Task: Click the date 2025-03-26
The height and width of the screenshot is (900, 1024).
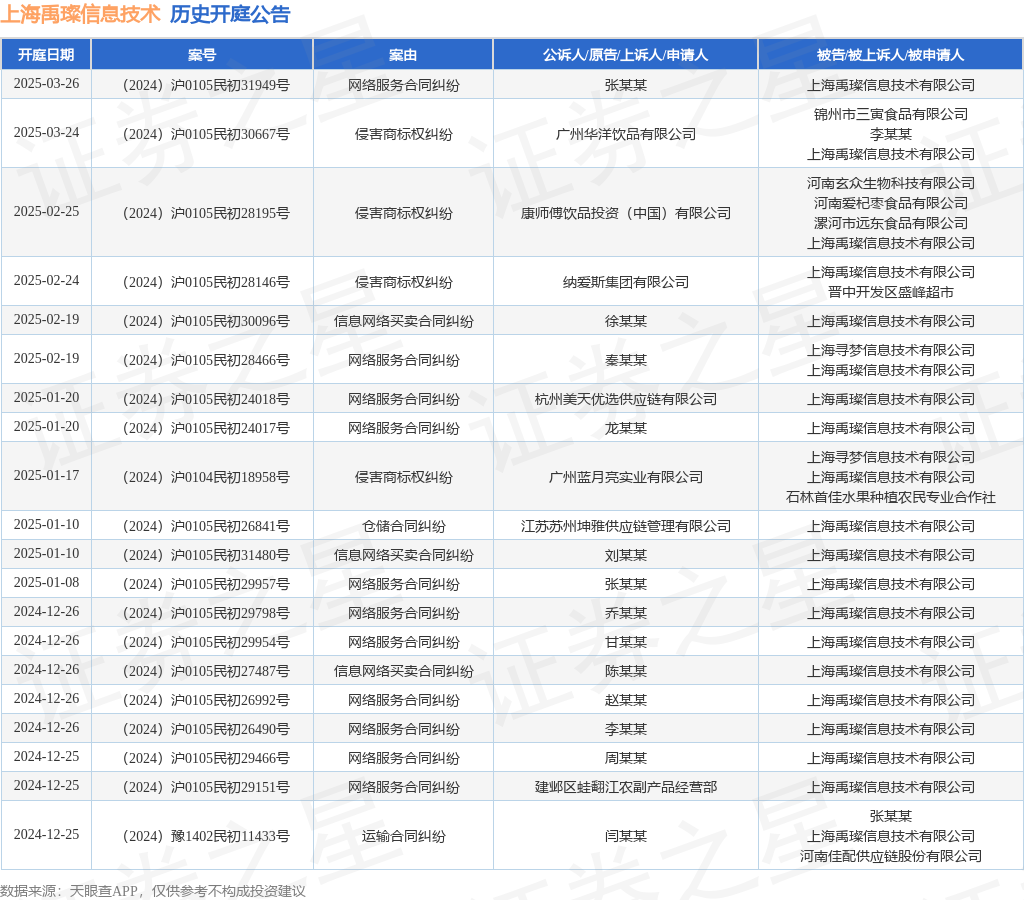Action: pos(46,84)
